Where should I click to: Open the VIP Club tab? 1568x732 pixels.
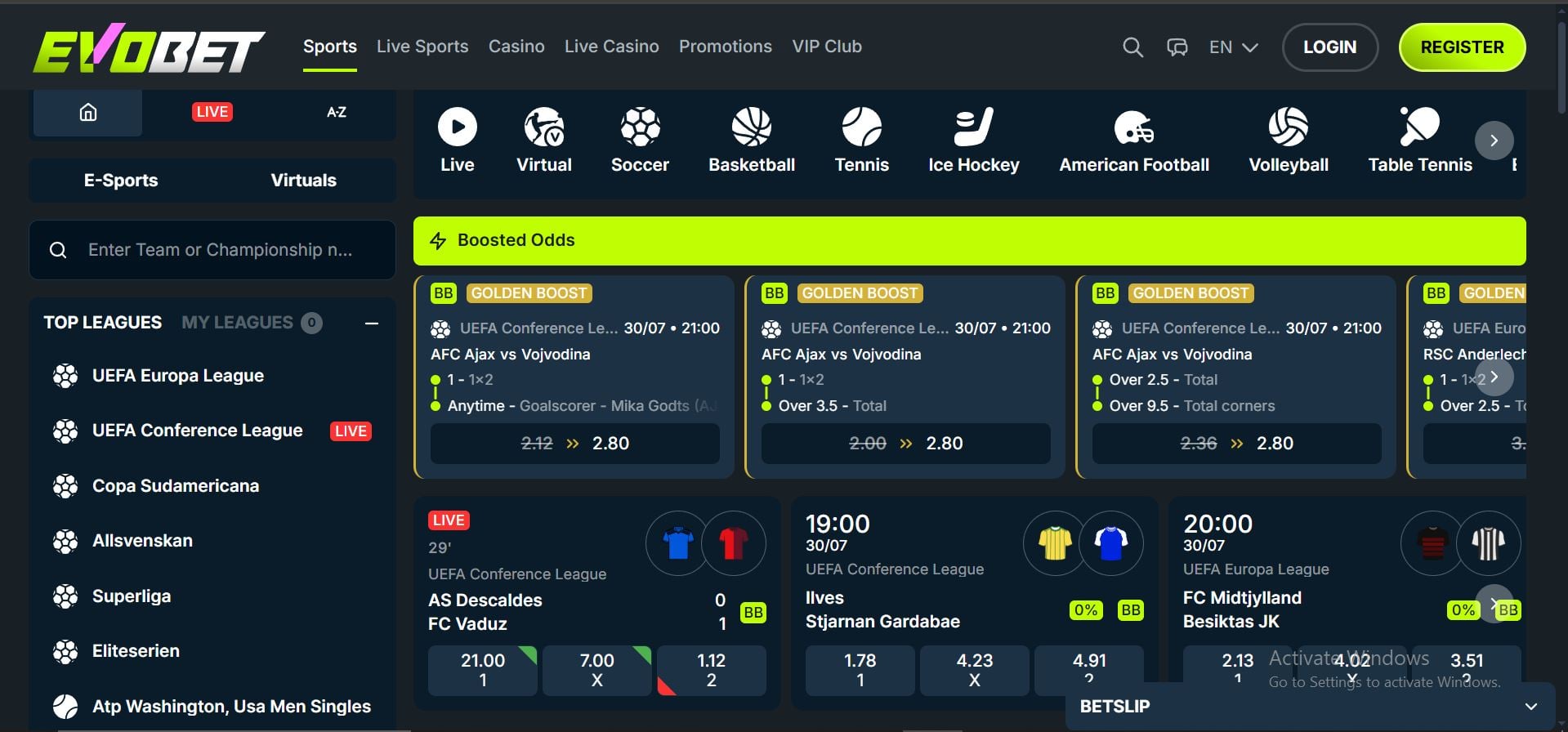pyautogui.click(x=827, y=47)
